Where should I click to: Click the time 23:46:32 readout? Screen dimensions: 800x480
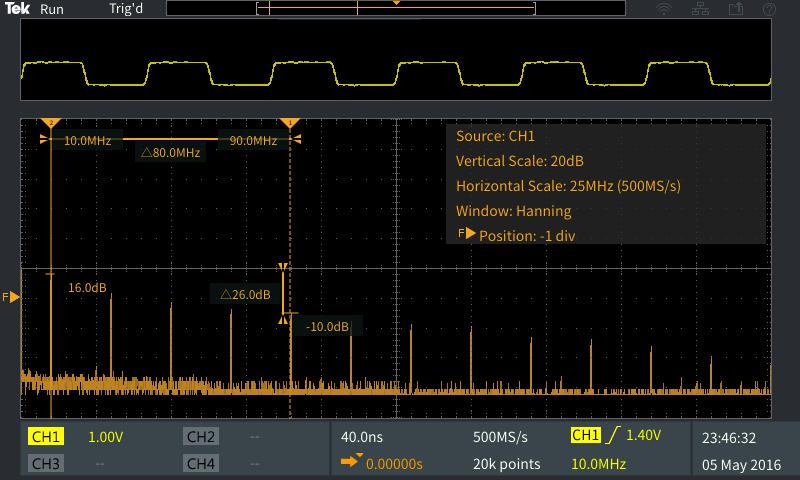[729, 438]
